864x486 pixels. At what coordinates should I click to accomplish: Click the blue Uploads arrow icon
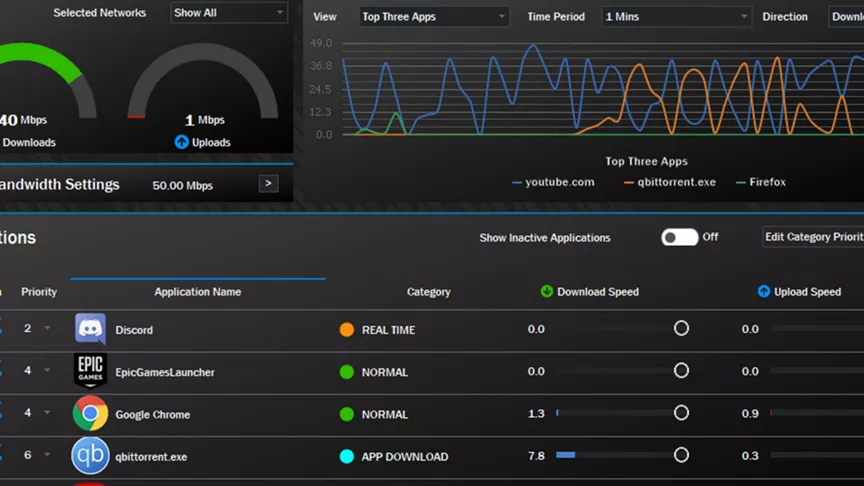[181, 142]
